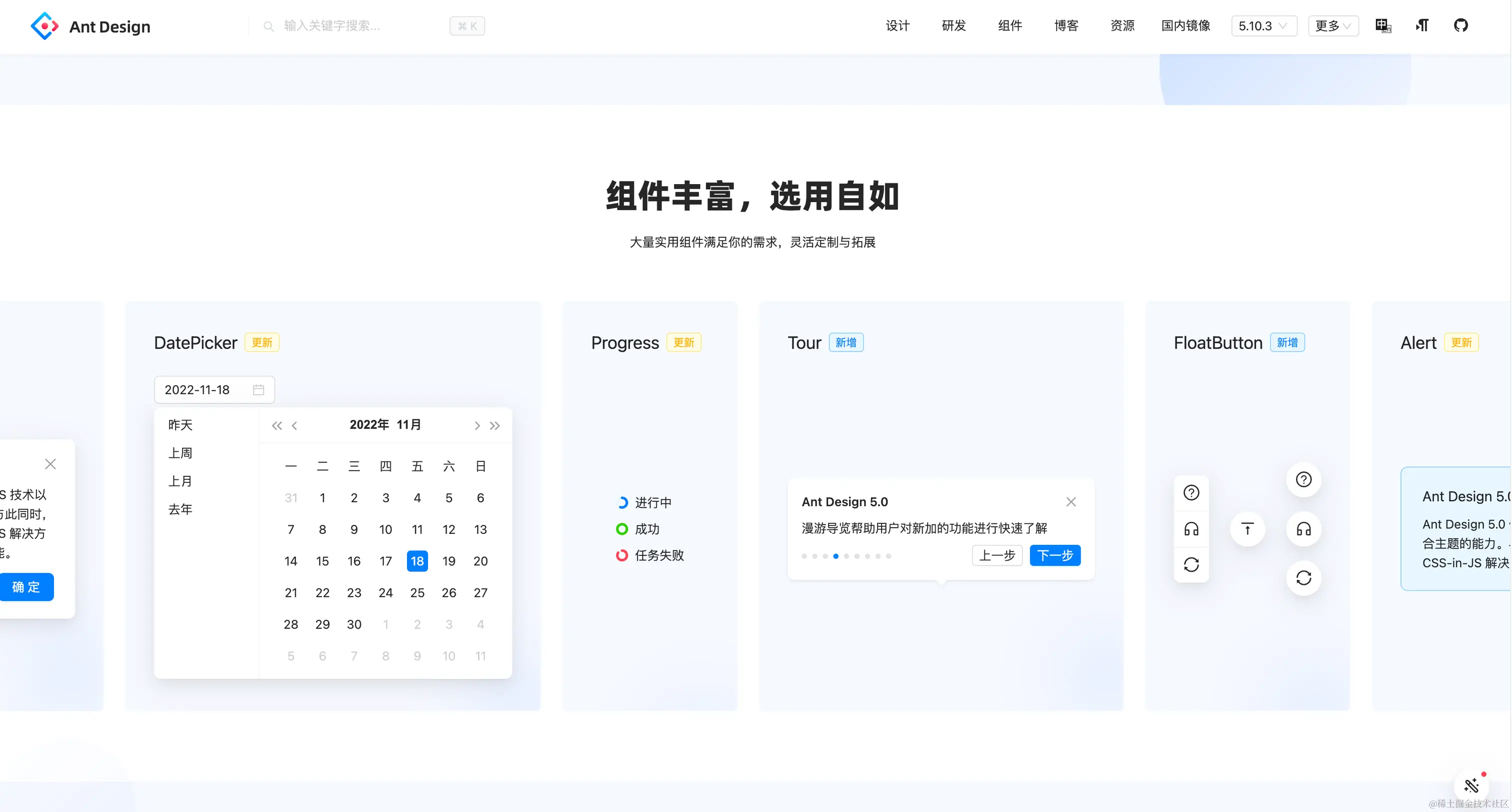
Task: Click the calendar icon in date input
Action: point(258,390)
